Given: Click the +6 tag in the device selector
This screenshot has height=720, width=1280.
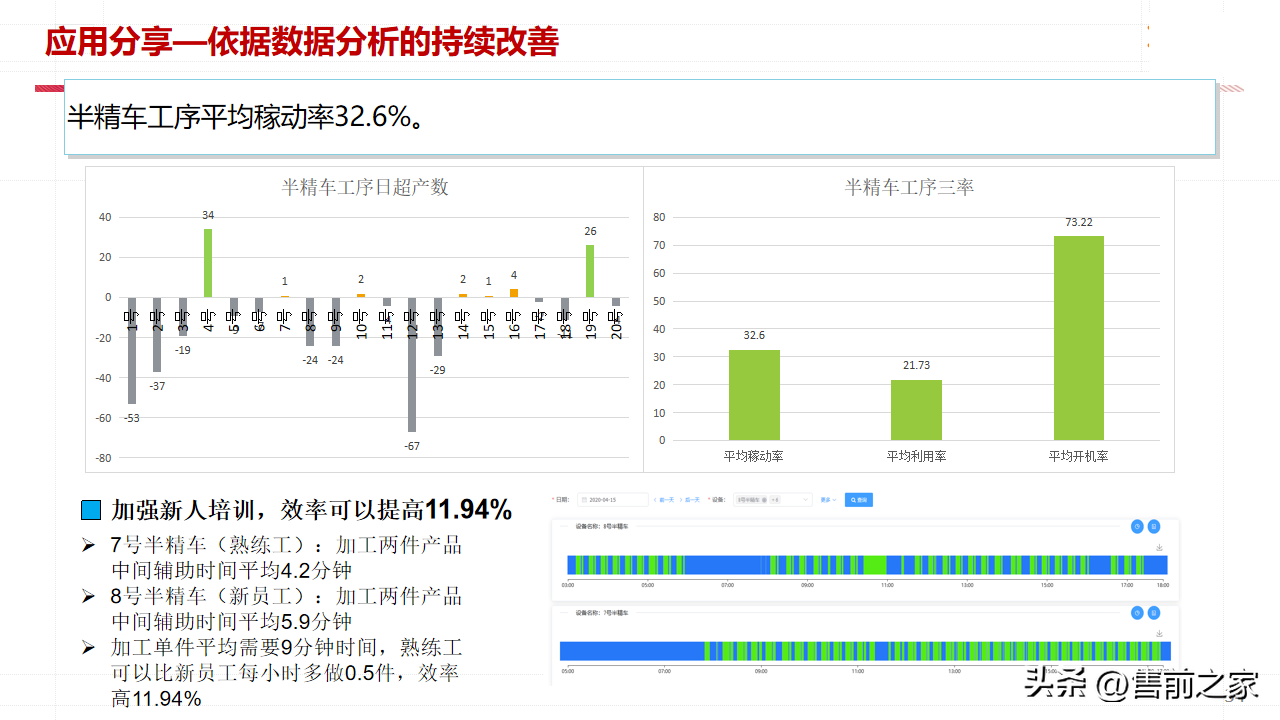Looking at the screenshot, I should [x=775, y=500].
